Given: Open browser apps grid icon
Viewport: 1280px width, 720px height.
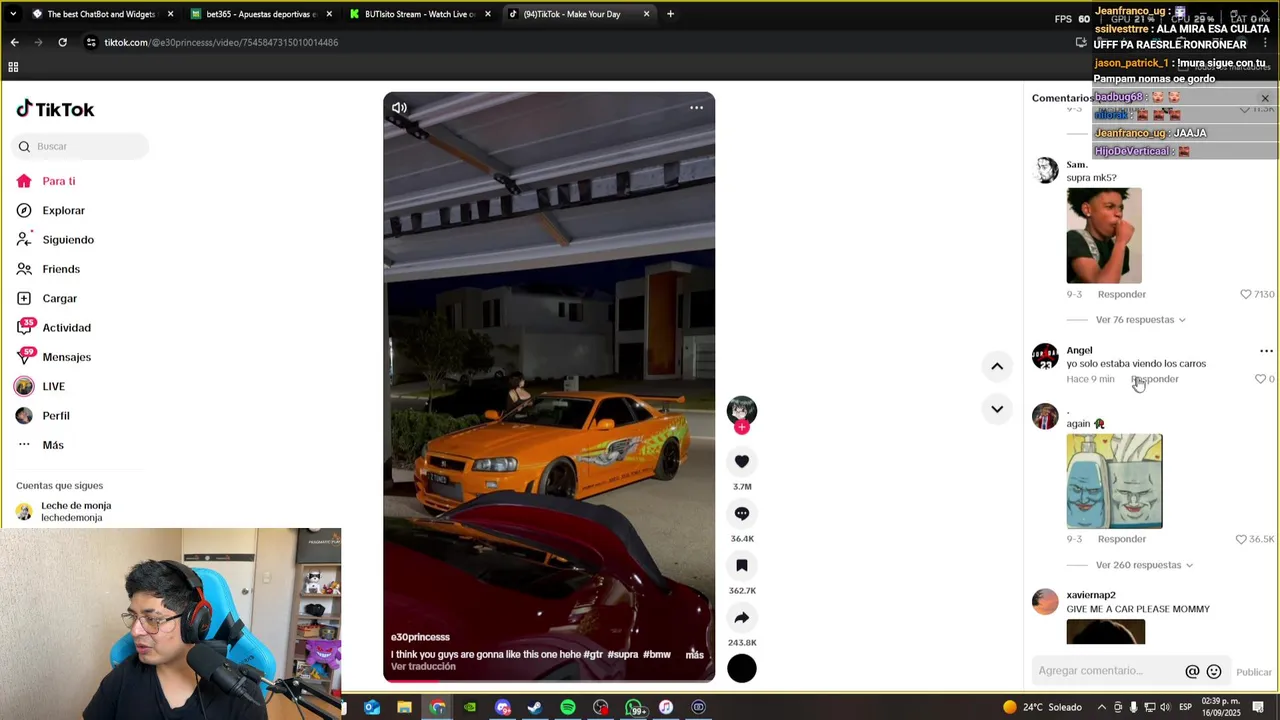Looking at the screenshot, I should [13, 67].
